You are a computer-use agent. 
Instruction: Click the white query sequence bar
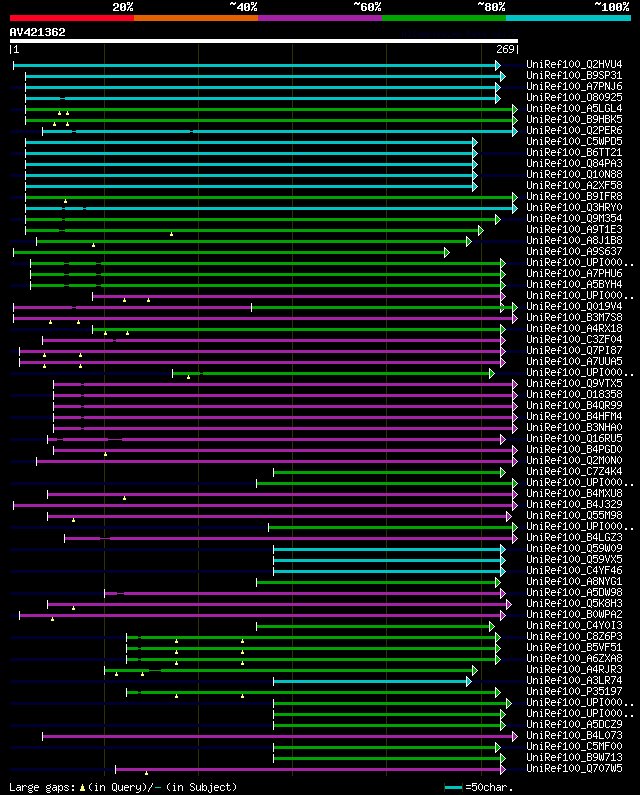[x=264, y=41]
